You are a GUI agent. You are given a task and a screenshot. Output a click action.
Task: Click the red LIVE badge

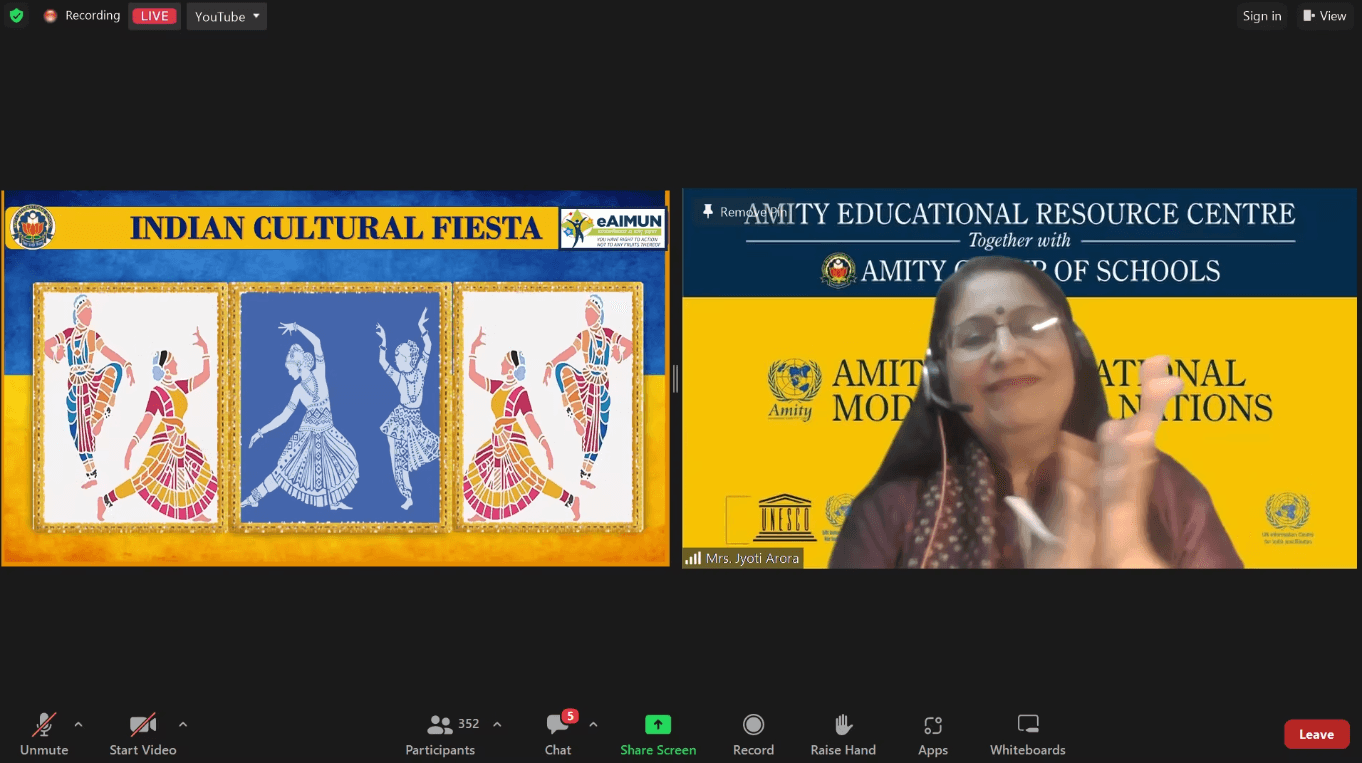[x=154, y=16]
